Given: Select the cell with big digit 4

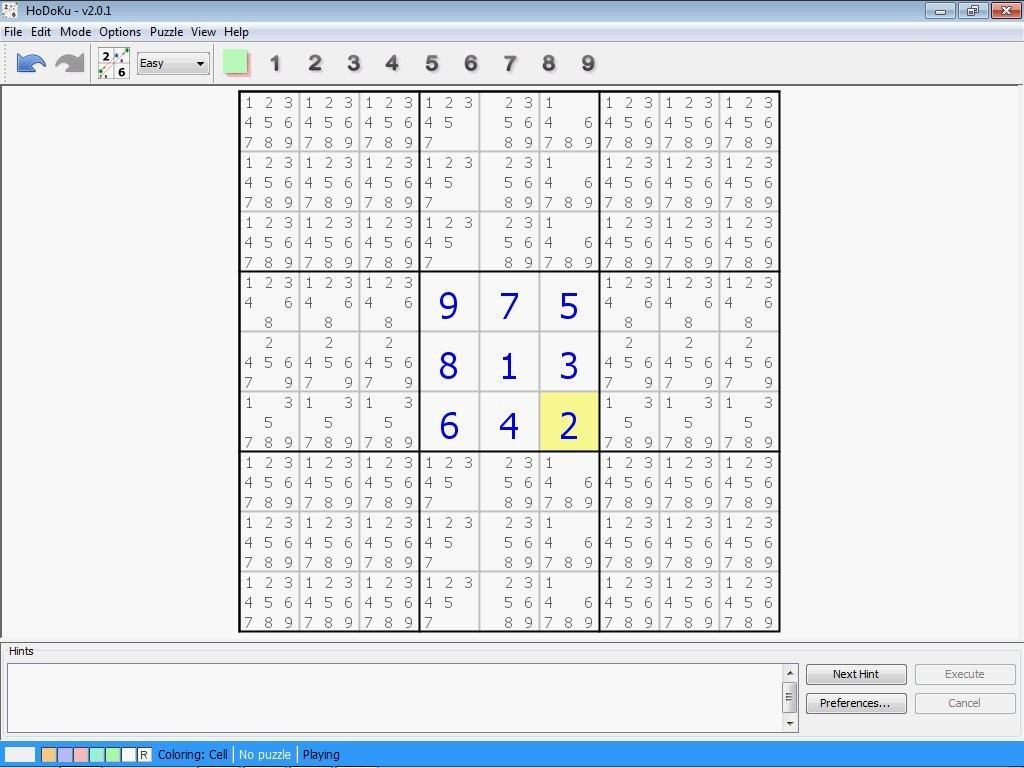Looking at the screenshot, I should [509, 422].
